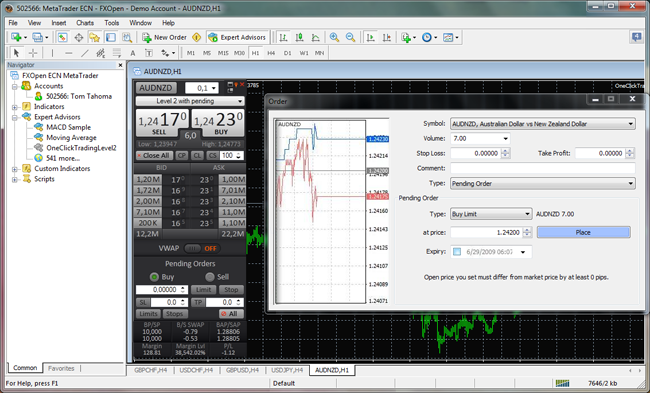The height and width of the screenshot is (393, 650).
Task: Select the Text 'A' drawing tool
Action: point(133,53)
